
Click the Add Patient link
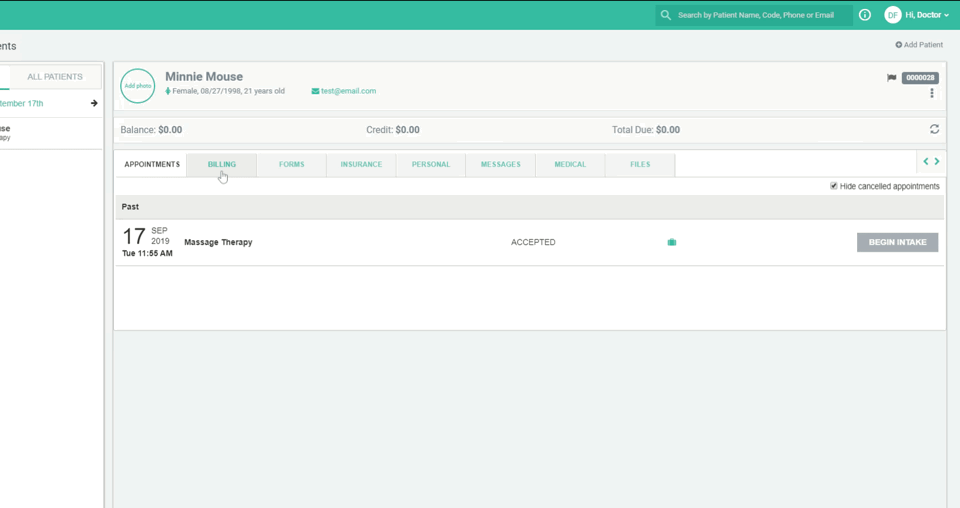919,45
